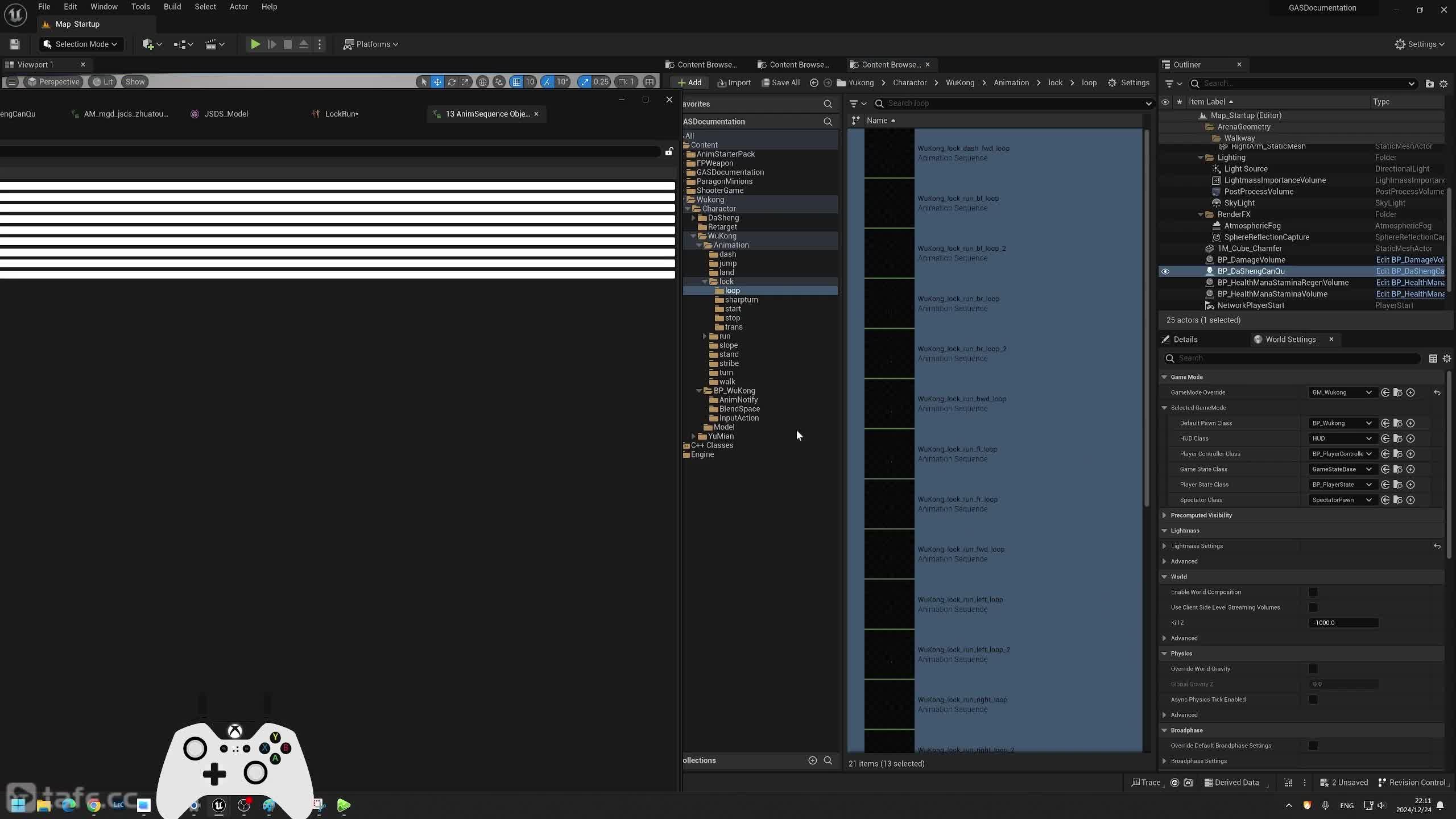Image resolution: width=1456 pixels, height=819 pixels.
Task: Open the GameMode Override GM_Wukong dropdown
Action: tap(1342, 392)
